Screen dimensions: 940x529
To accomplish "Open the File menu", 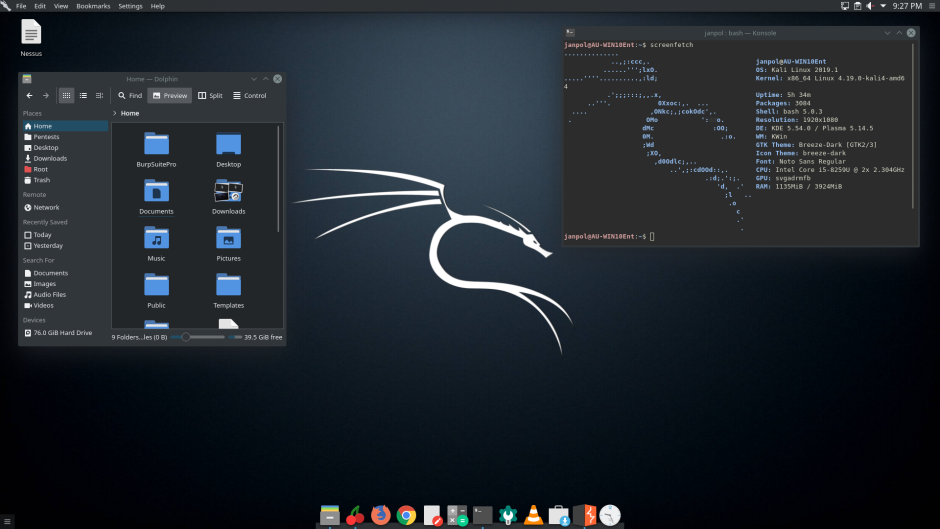I will pyautogui.click(x=21, y=6).
